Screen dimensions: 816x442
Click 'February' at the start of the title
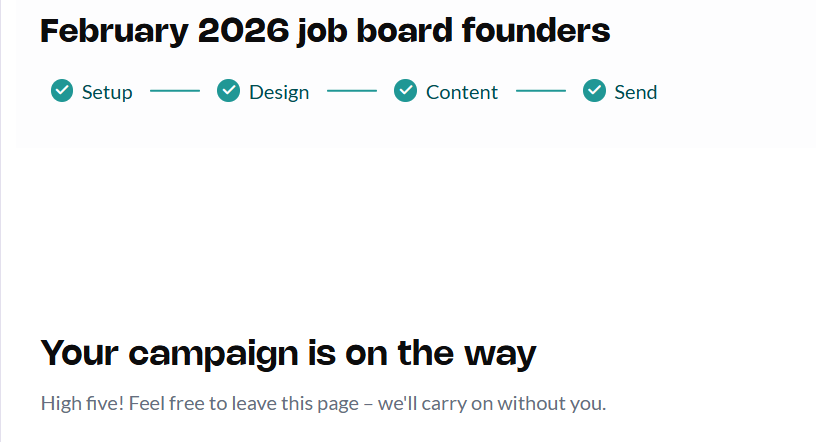pos(114,31)
